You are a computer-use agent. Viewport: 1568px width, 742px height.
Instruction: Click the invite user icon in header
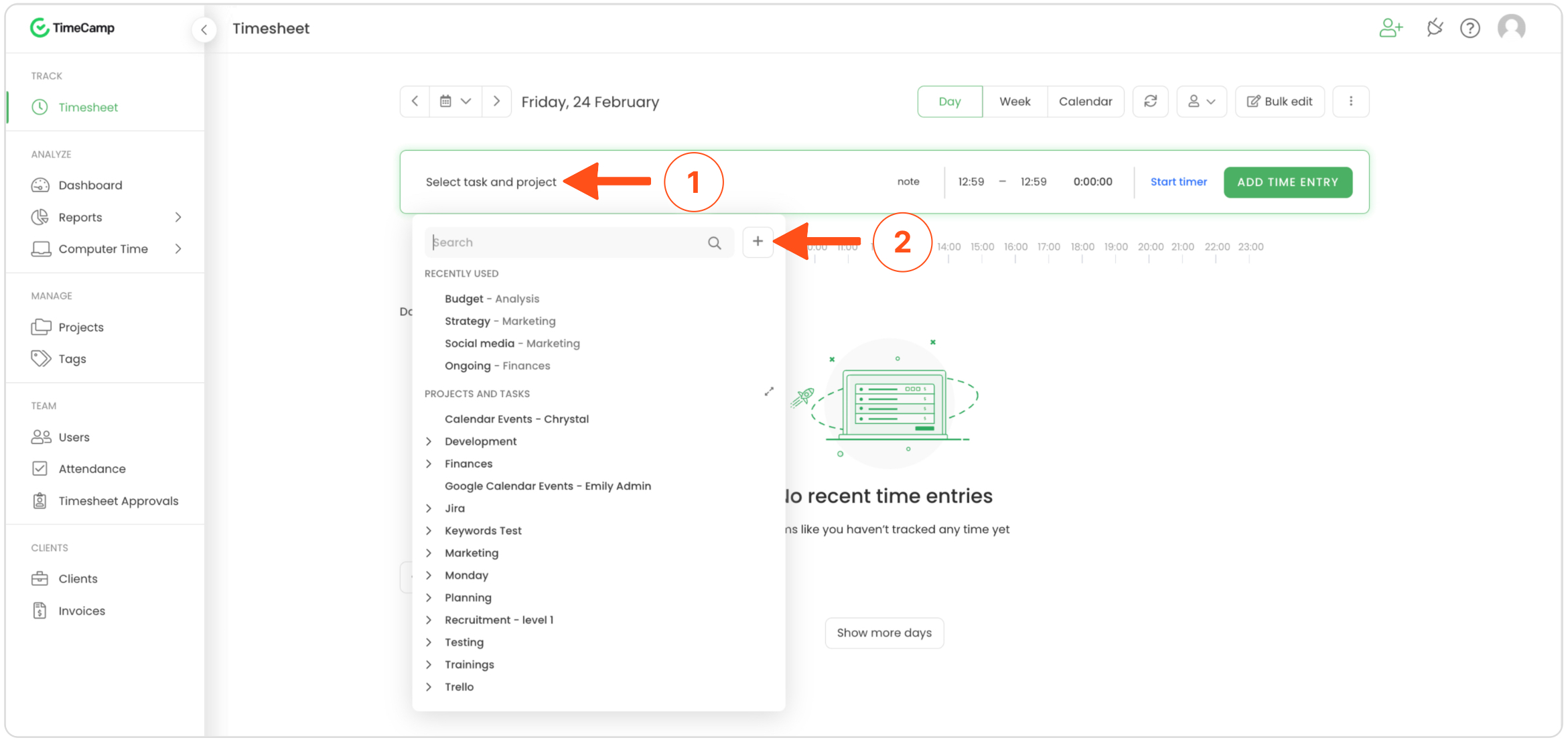pyautogui.click(x=1391, y=28)
